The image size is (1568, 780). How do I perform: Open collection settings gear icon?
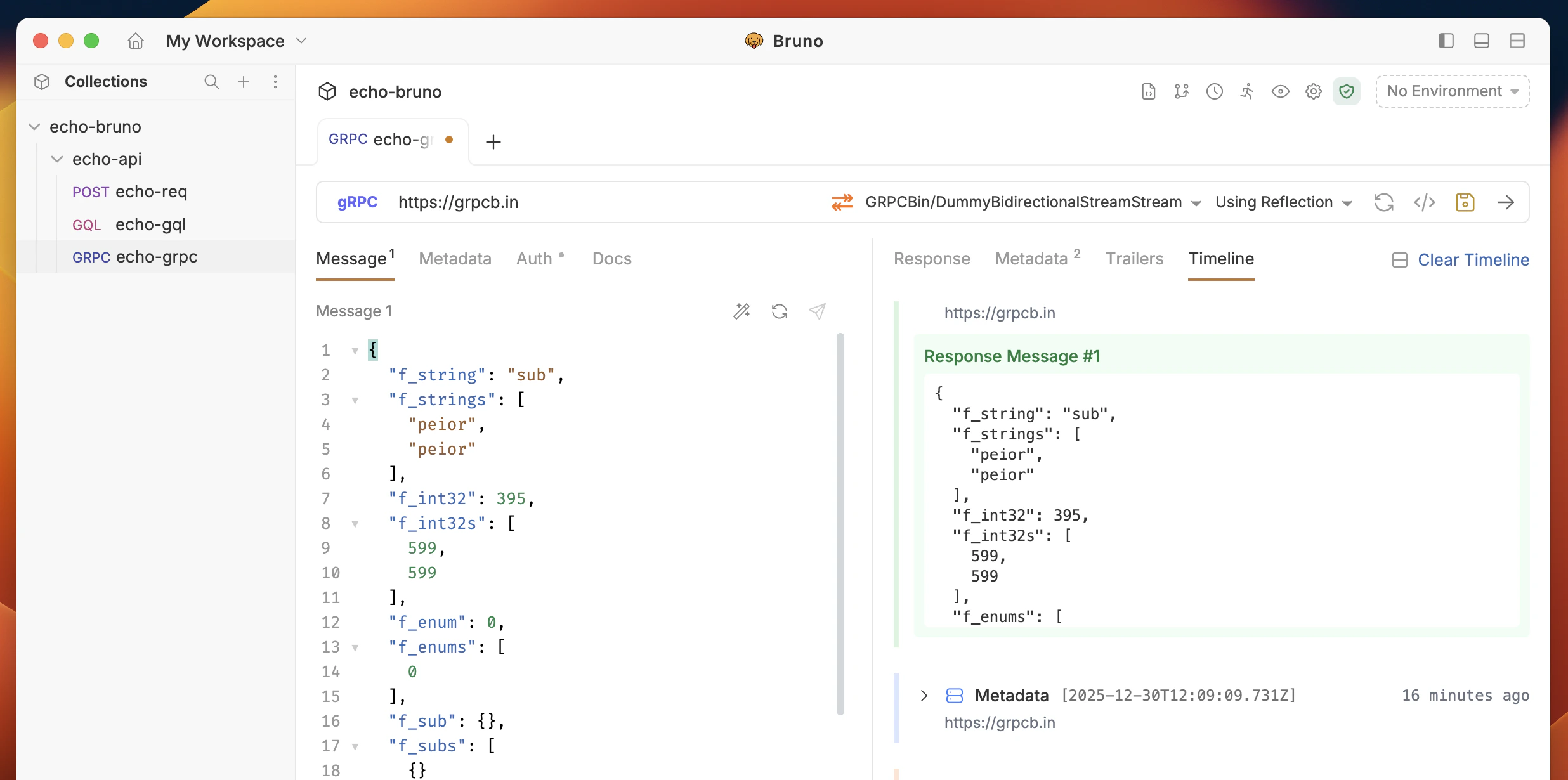[x=1313, y=91]
